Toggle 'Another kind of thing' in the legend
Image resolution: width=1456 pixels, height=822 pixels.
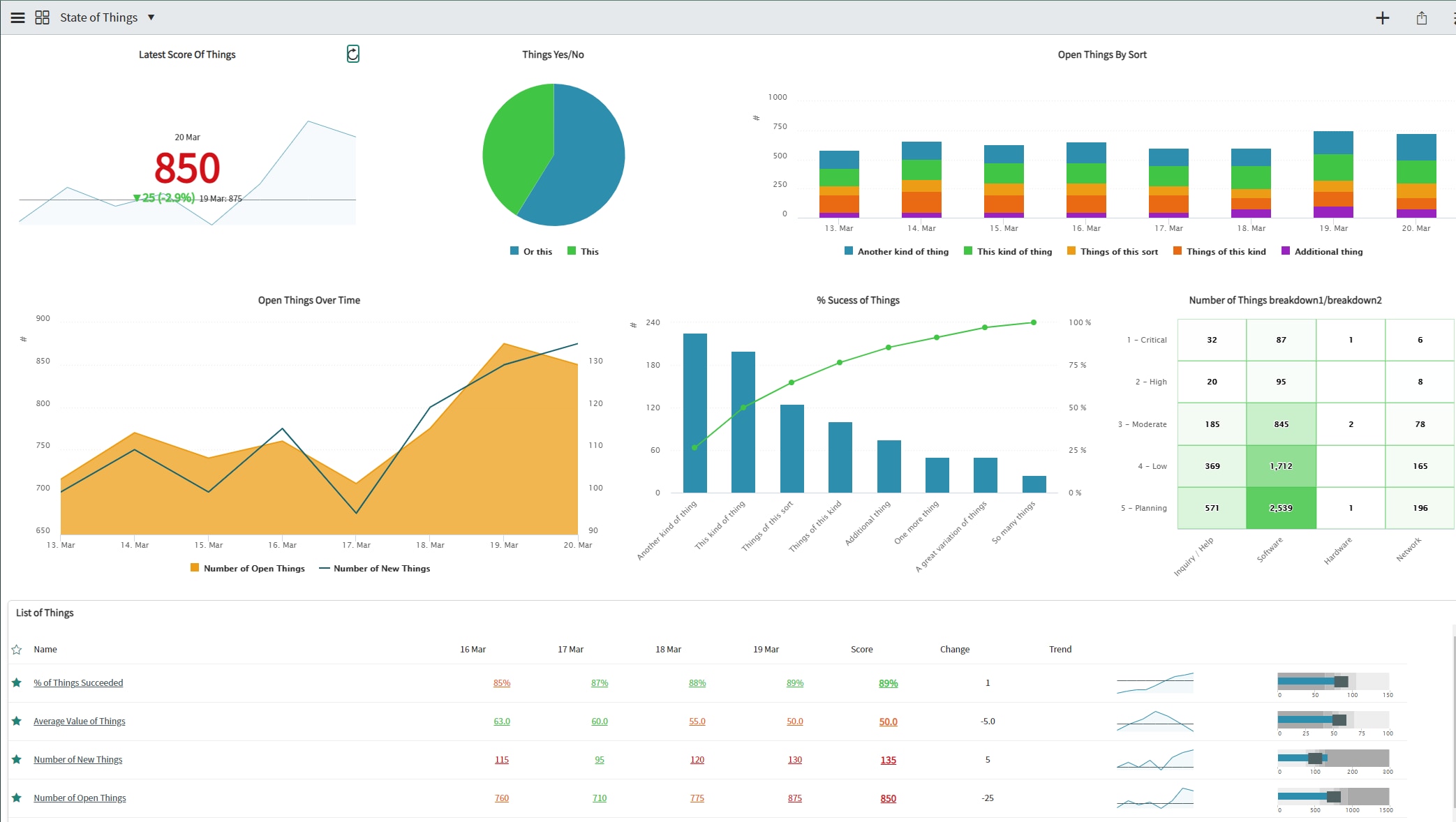coord(896,251)
